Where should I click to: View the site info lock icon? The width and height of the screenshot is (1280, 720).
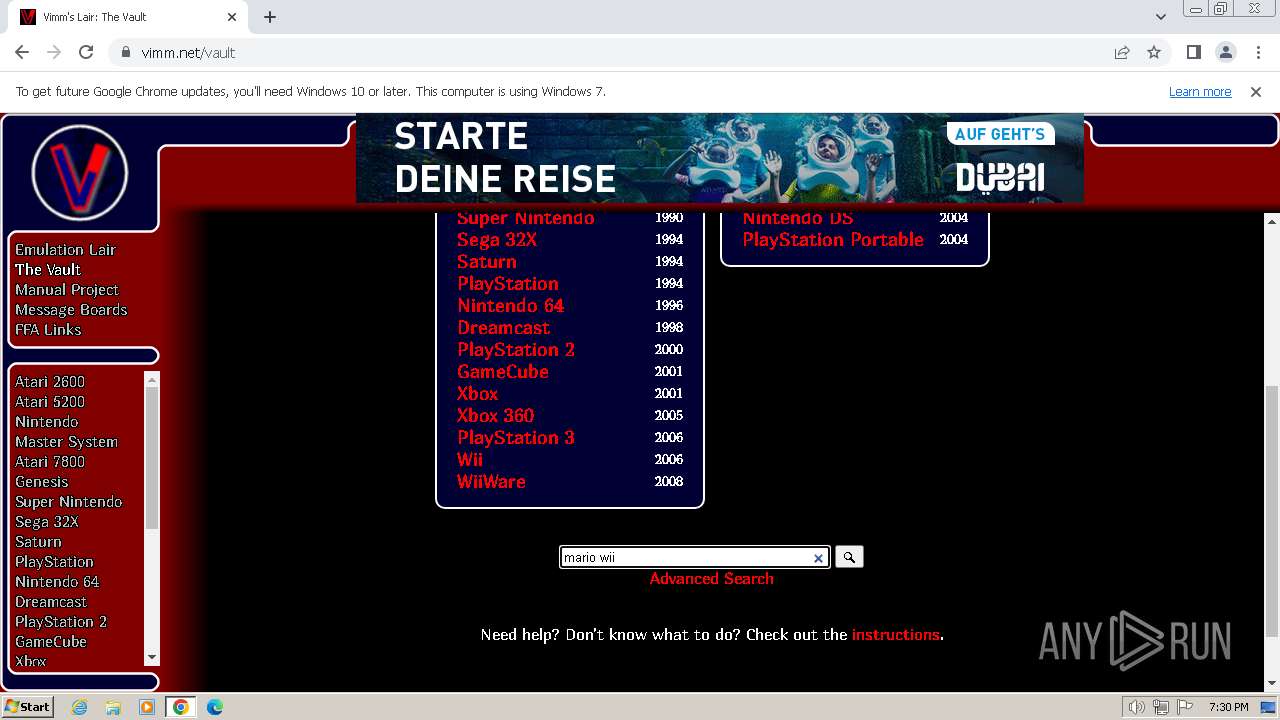click(126, 52)
